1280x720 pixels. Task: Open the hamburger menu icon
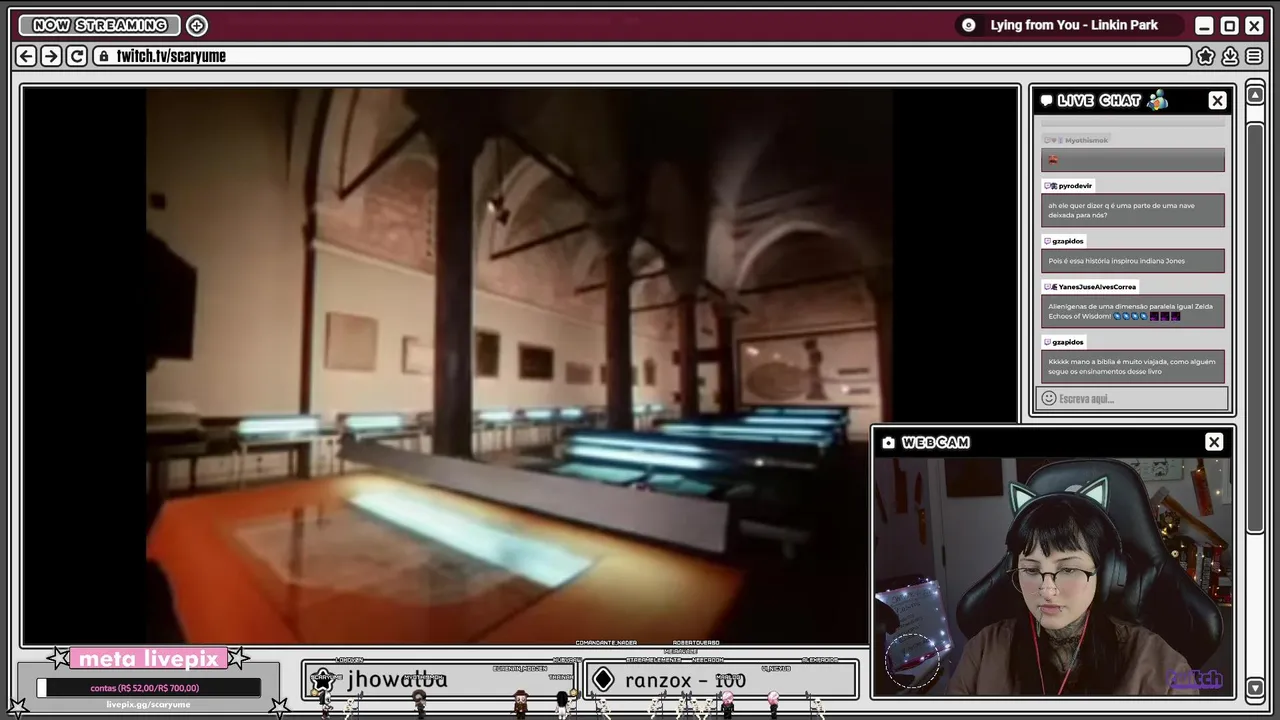pyautogui.click(x=1254, y=56)
